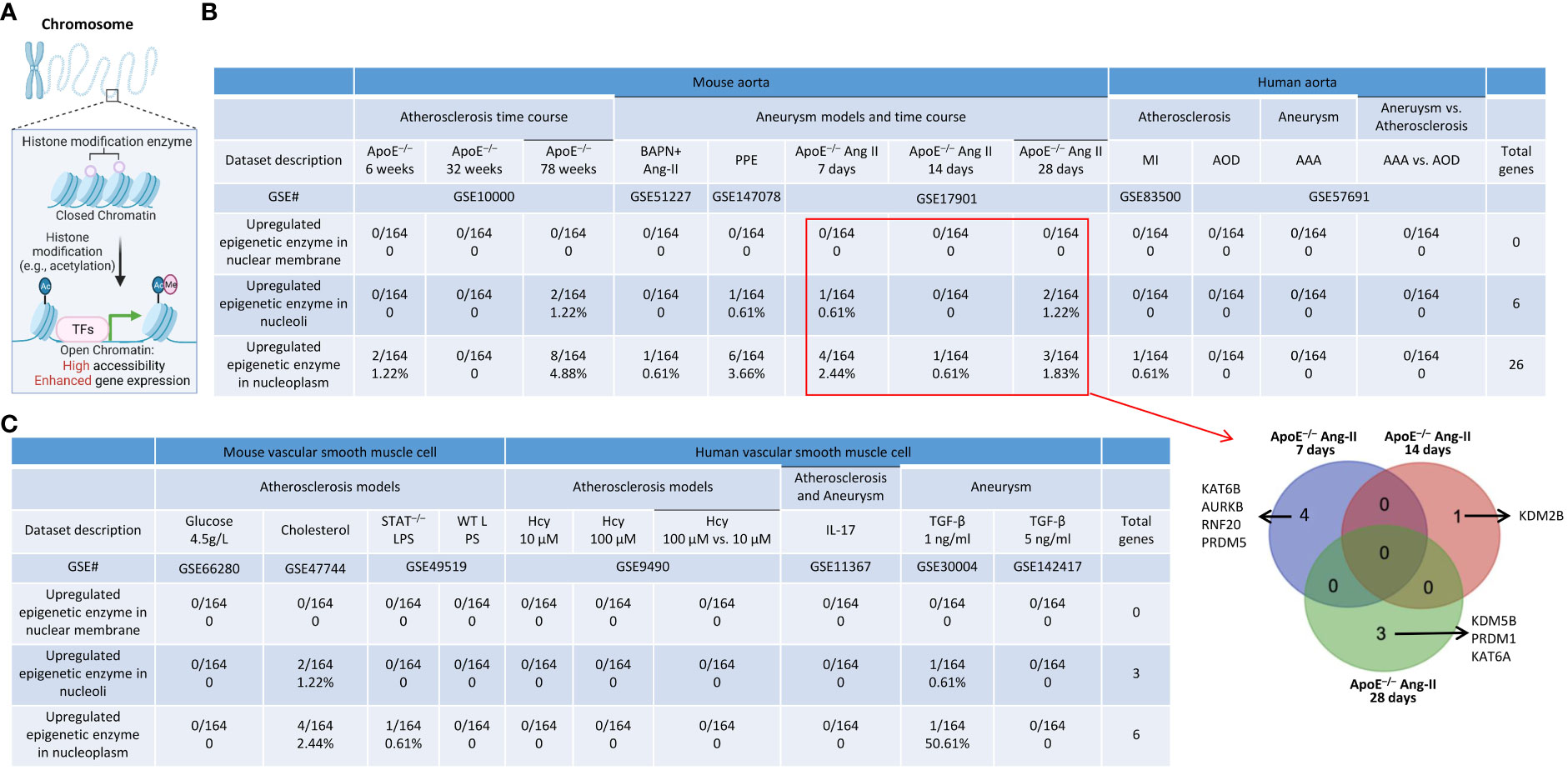Image resolution: width=1568 pixels, height=770 pixels.
Task: Click the 'ApoE−/− 6 weeks' column header
Action: [390, 160]
